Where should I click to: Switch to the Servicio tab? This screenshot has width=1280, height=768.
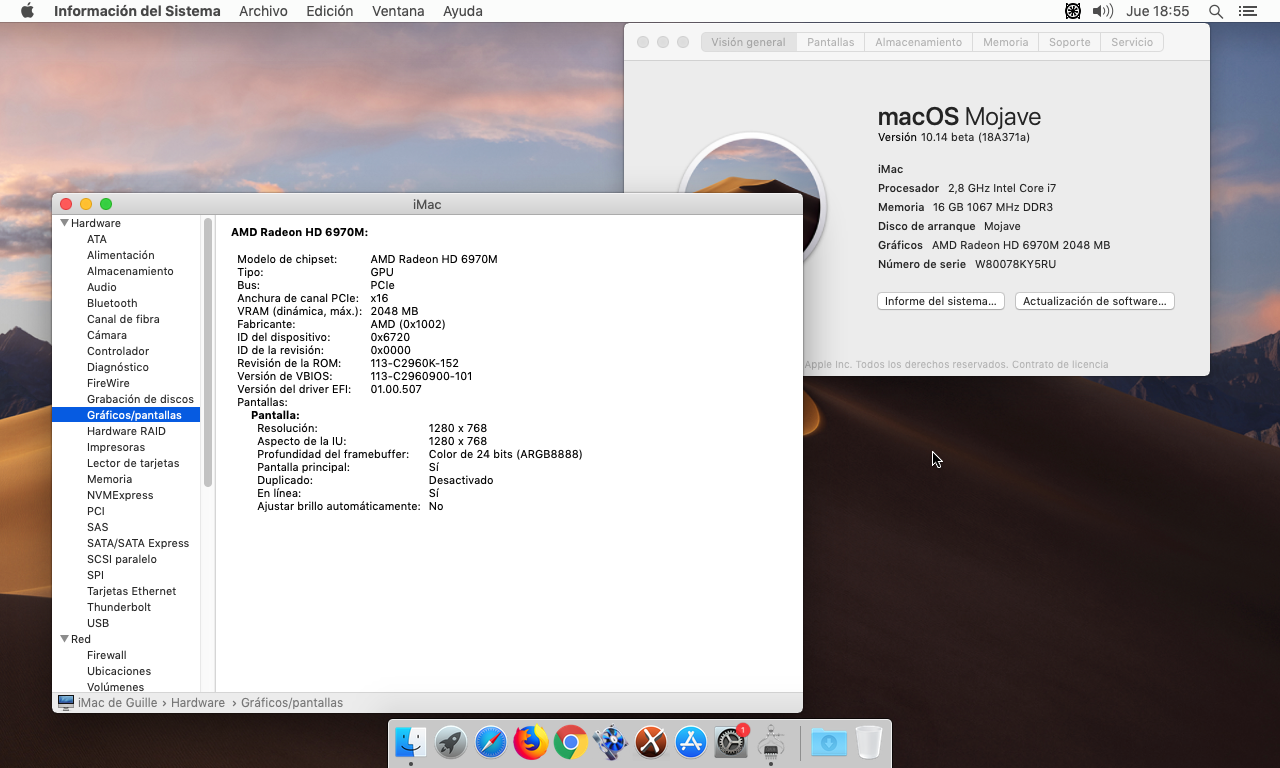coord(1132,42)
